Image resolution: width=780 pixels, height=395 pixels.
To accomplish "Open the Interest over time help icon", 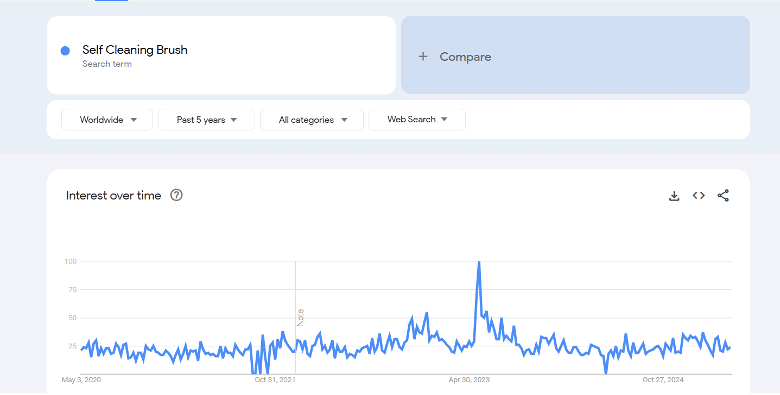I will click(176, 195).
